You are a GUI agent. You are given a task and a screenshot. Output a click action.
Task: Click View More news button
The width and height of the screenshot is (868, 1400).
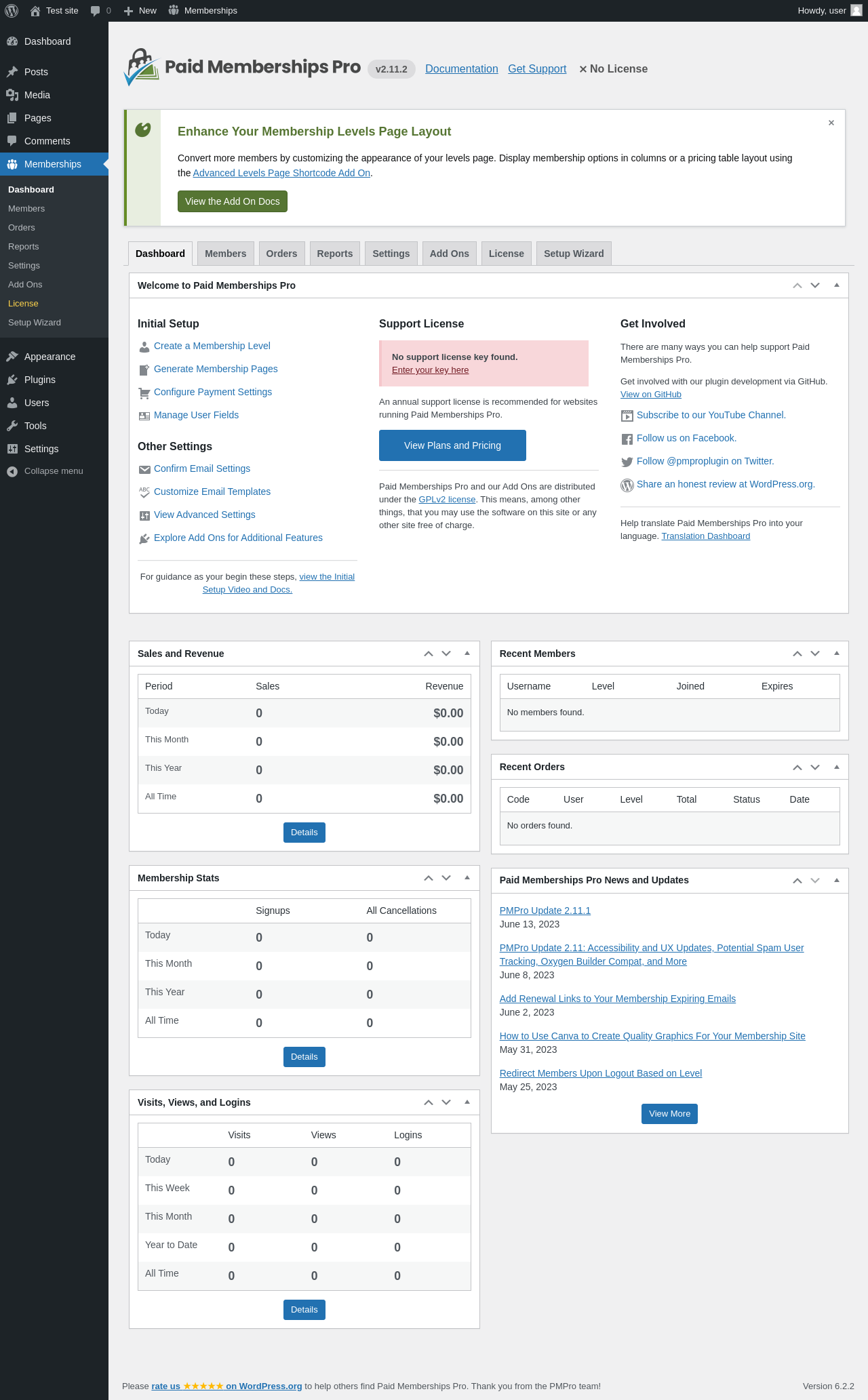669,1114
